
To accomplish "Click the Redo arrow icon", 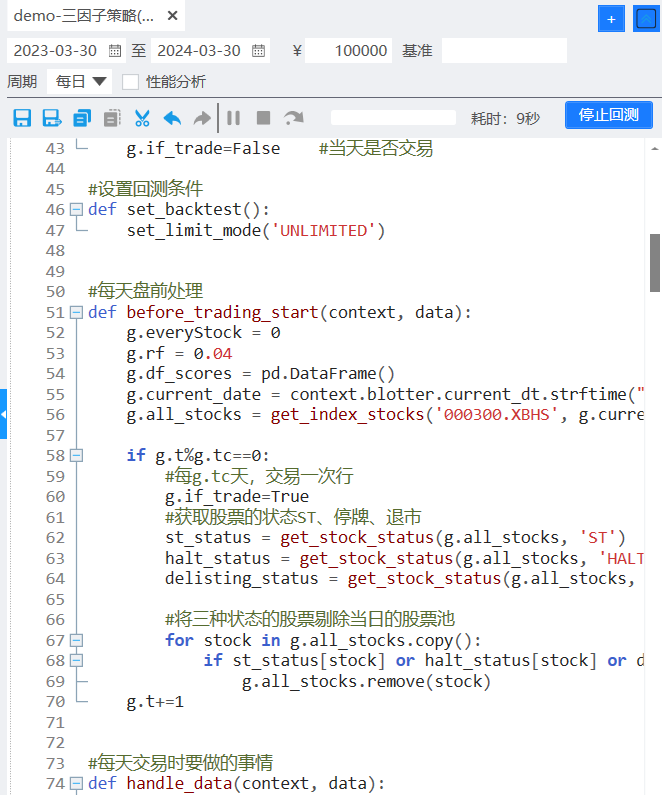I will (202, 118).
